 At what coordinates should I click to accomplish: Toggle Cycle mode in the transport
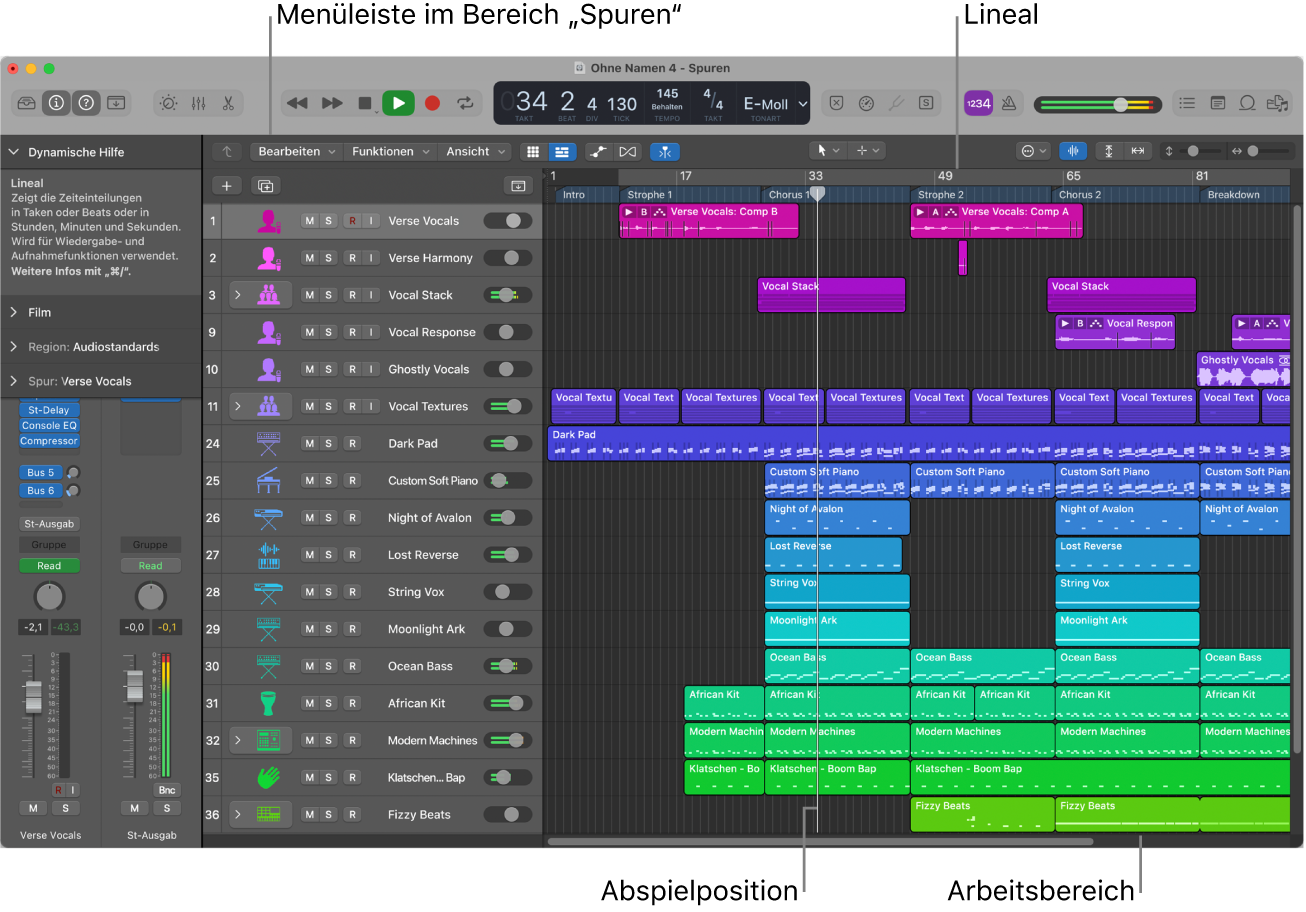click(465, 103)
